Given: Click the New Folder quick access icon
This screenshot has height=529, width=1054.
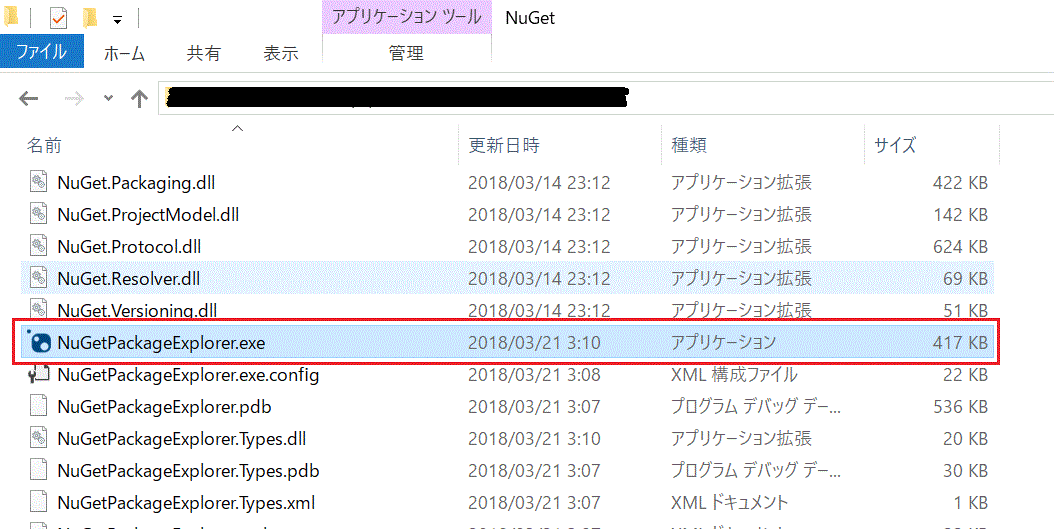Looking at the screenshot, I should 91,18.
